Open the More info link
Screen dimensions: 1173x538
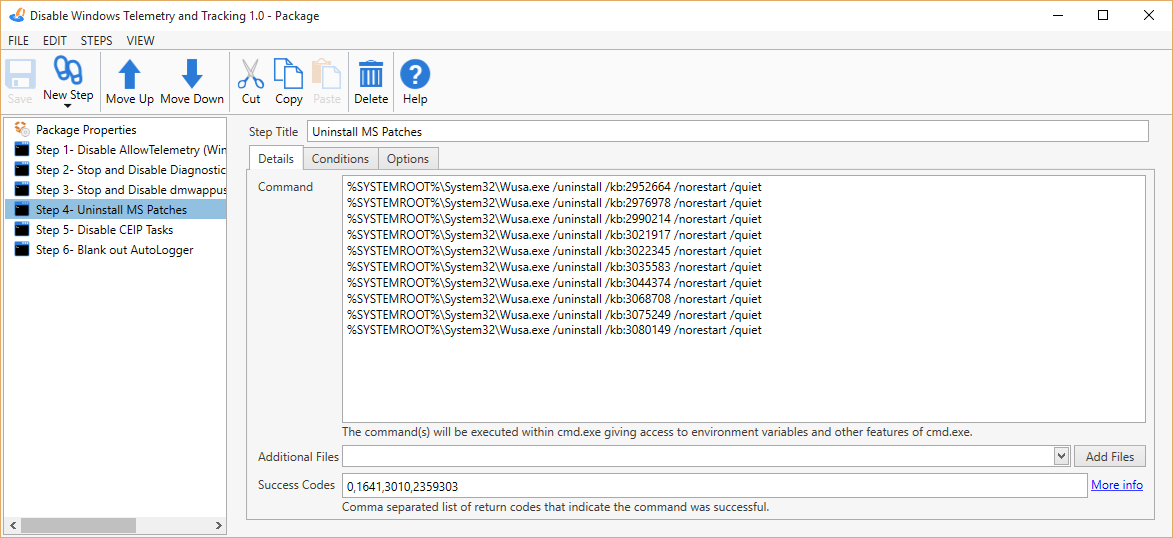1117,485
